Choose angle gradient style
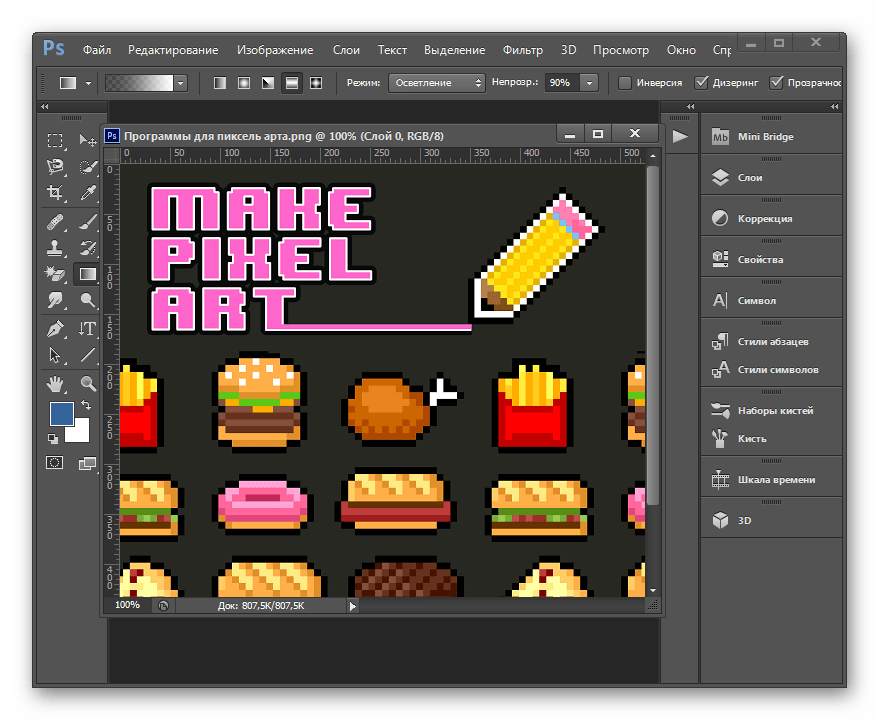The image size is (879, 720). [x=268, y=83]
